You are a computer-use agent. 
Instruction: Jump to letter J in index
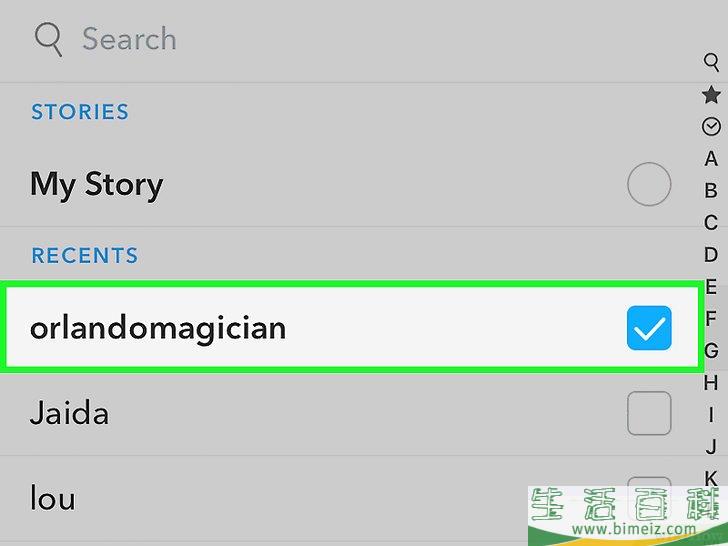pyautogui.click(x=711, y=447)
